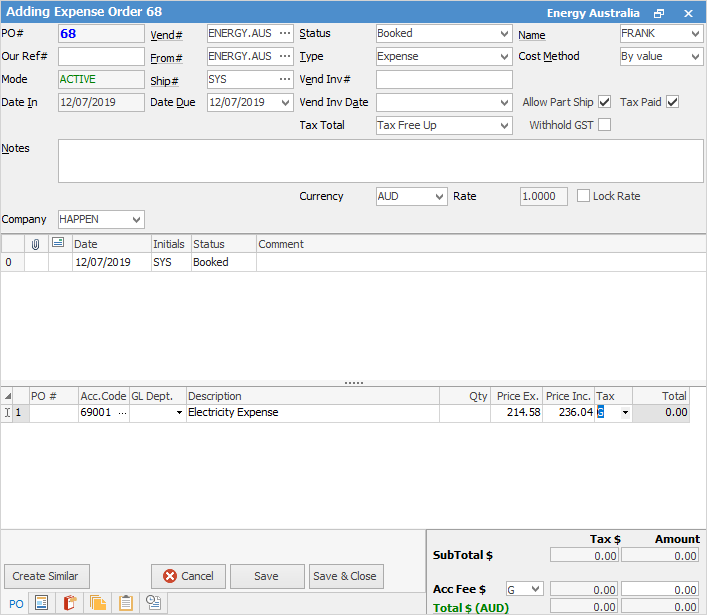The height and width of the screenshot is (615, 707).
Task: Click into the Notes text field
Action: coord(380,161)
